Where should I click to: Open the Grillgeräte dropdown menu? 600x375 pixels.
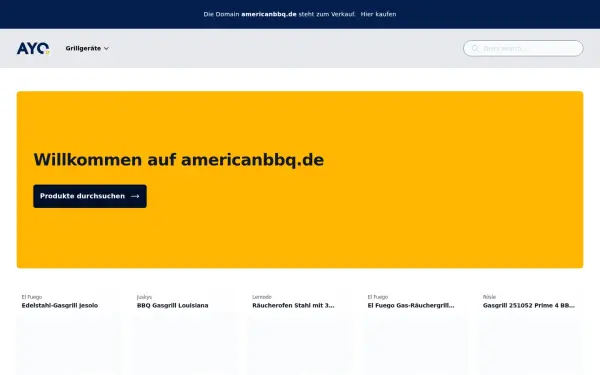(x=87, y=48)
